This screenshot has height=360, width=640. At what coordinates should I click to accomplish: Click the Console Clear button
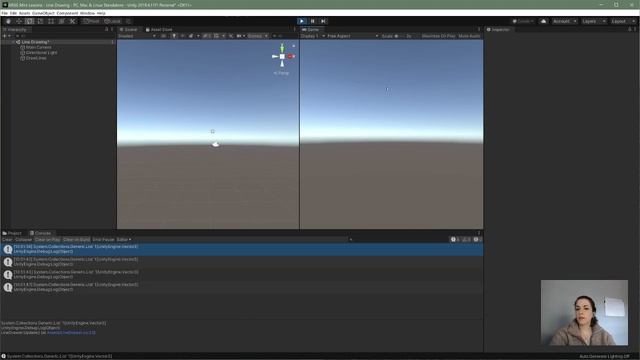click(x=7, y=240)
